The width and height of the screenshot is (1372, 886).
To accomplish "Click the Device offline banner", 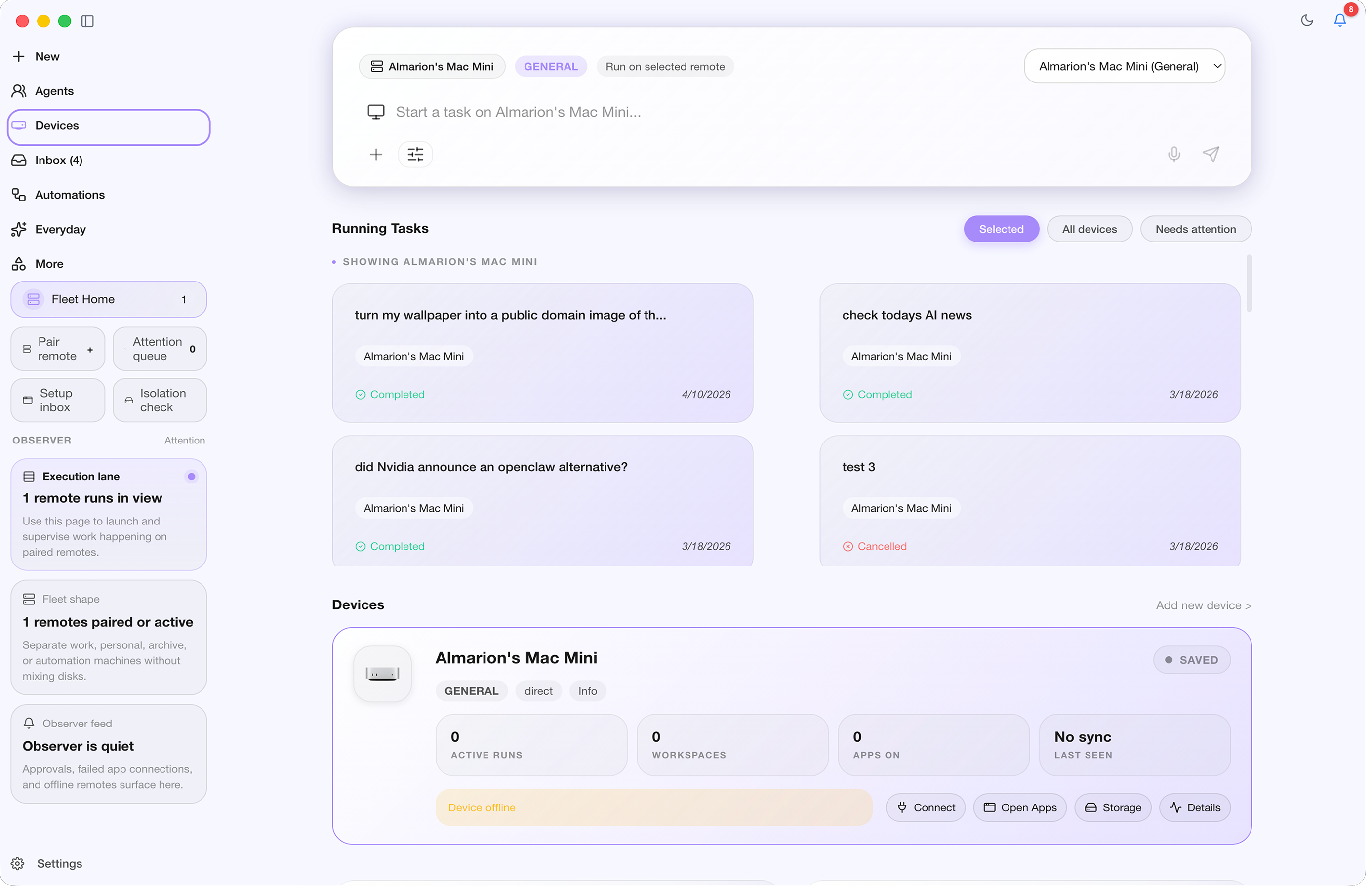I will tap(653, 807).
